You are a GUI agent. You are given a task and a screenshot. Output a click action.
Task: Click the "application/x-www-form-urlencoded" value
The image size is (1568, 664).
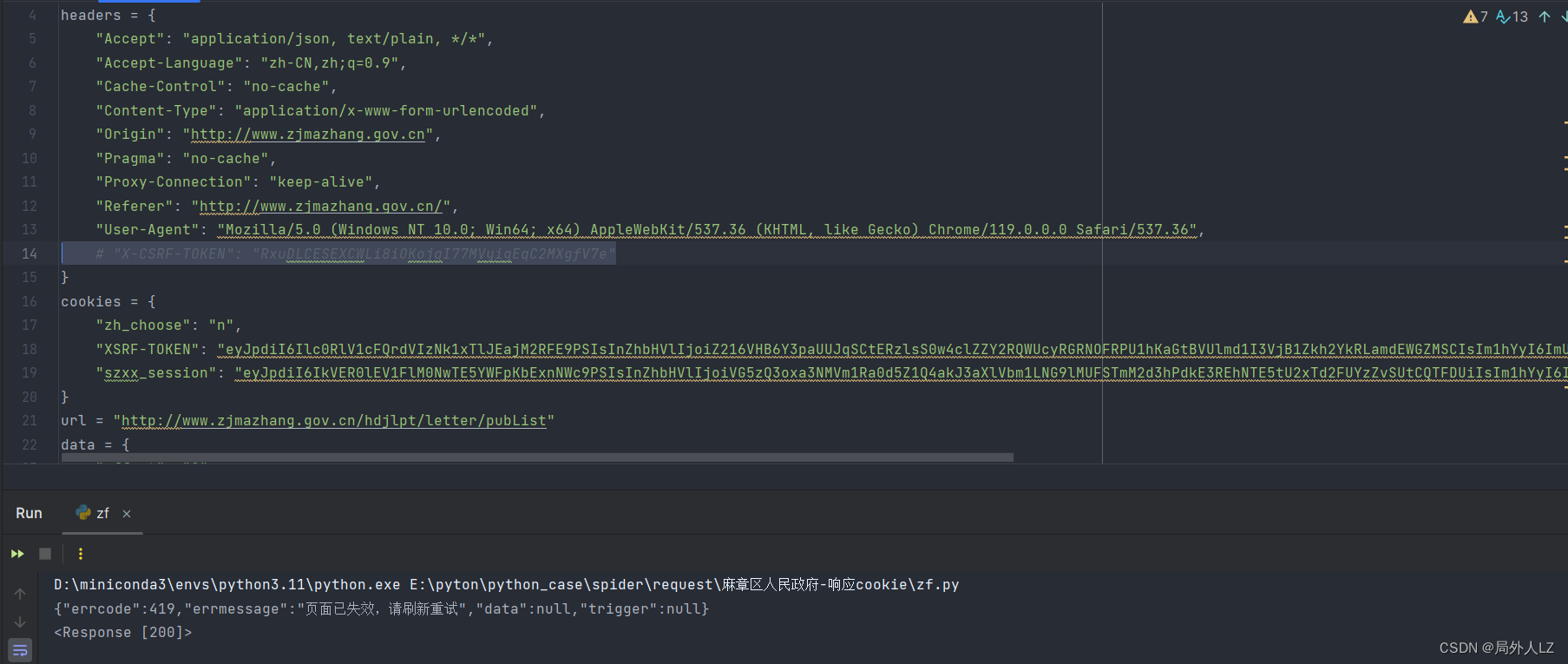(x=386, y=111)
